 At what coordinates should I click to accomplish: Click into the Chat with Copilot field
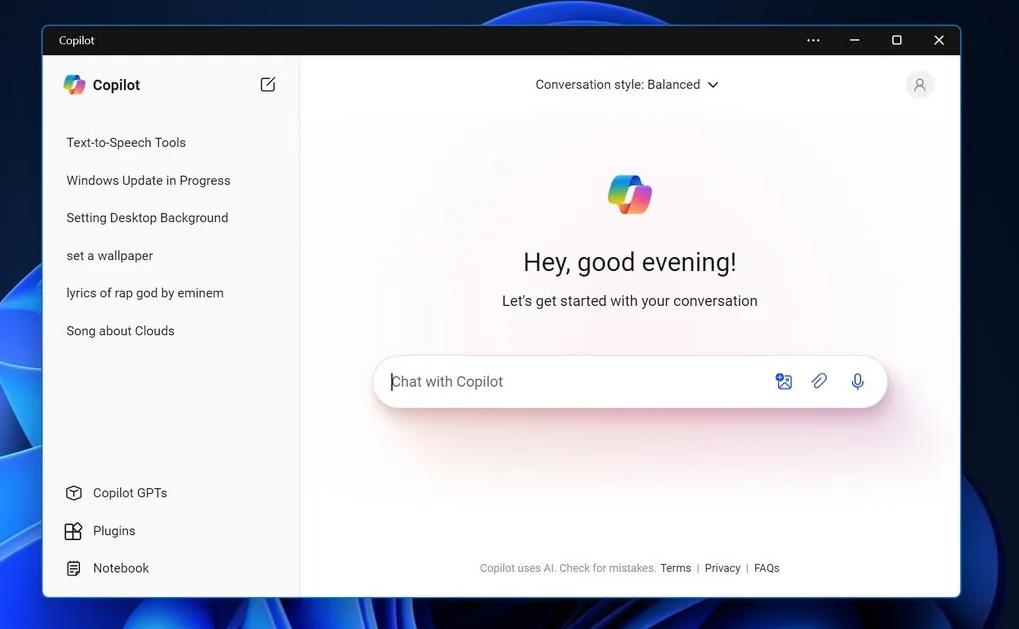(x=570, y=382)
